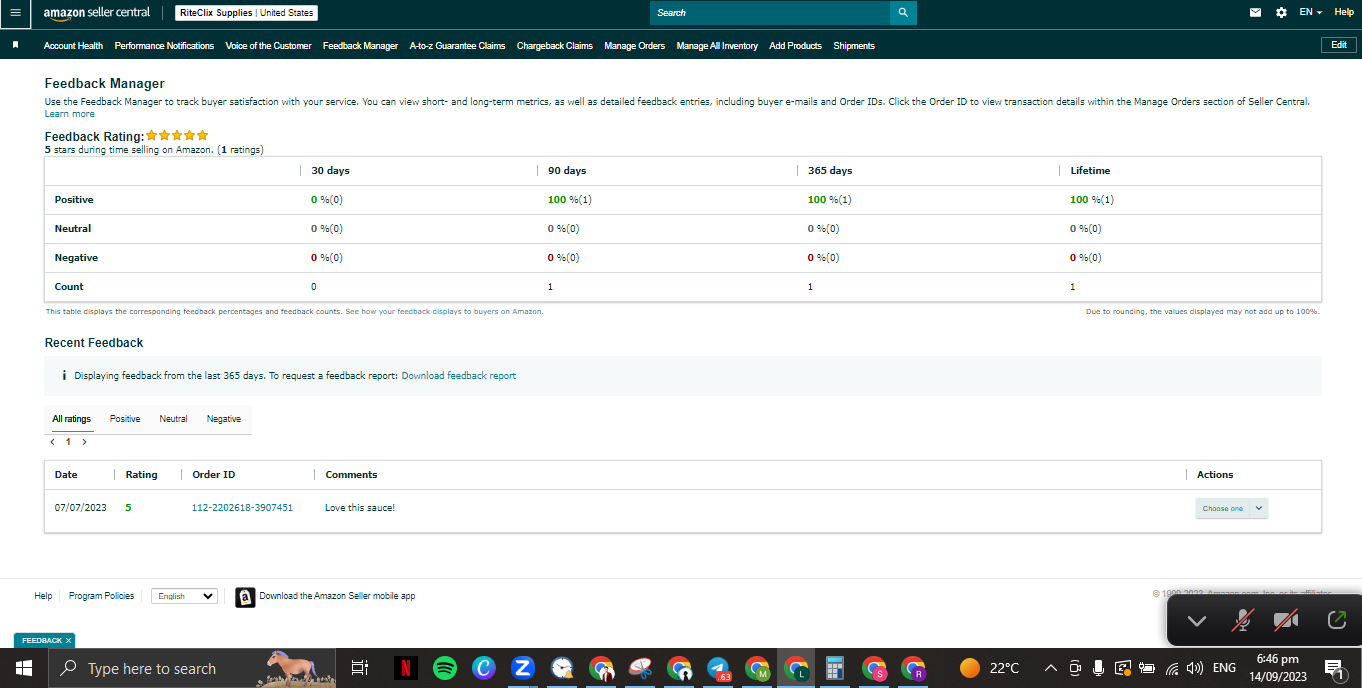The width and height of the screenshot is (1362, 688).
Task: Open Voice of the Customer
Action: pyautogui.click(x=268, y=46)
